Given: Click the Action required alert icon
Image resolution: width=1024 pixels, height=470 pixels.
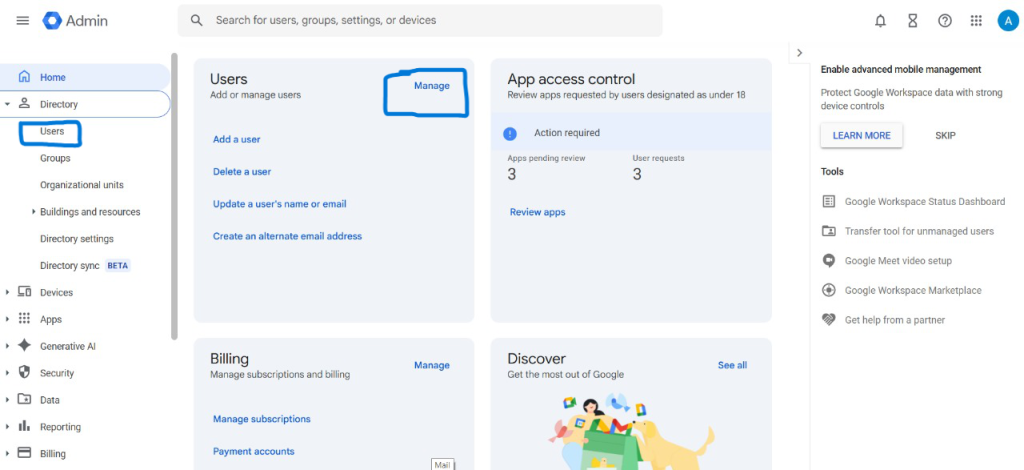Looking at the screenshot, I should pos(510,133).
